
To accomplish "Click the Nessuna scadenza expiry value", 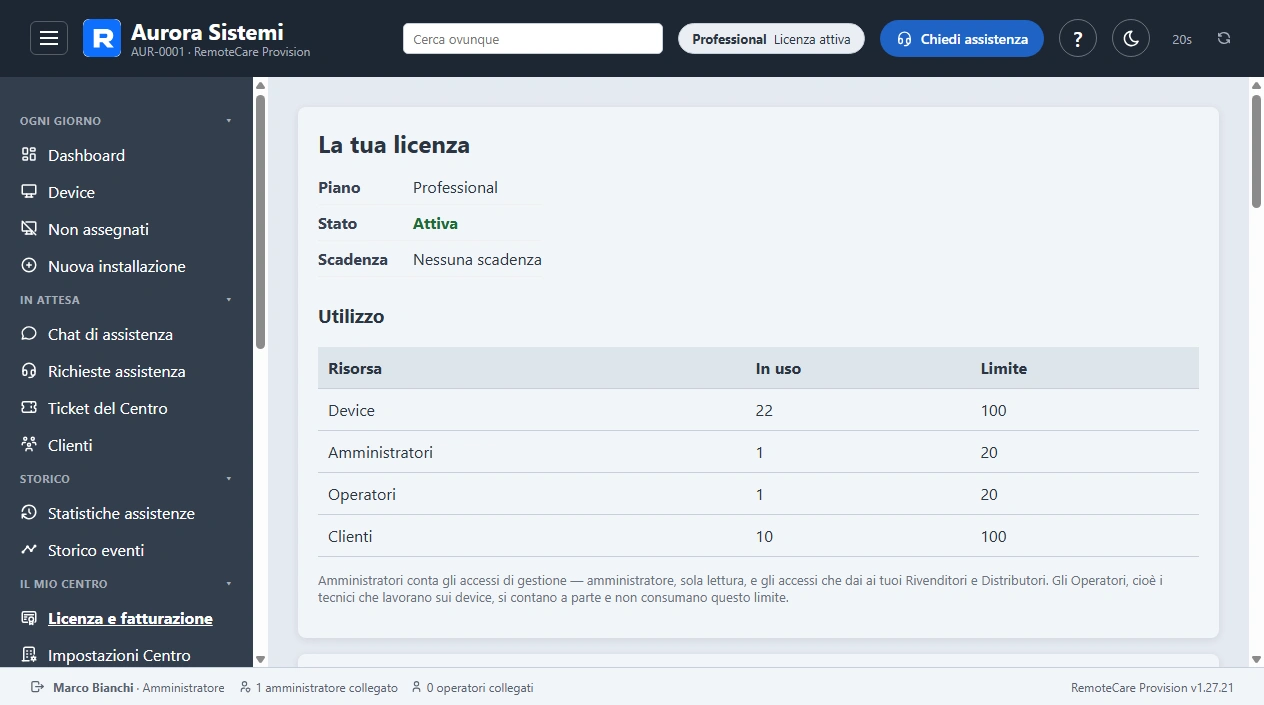I will click(477, 259).
